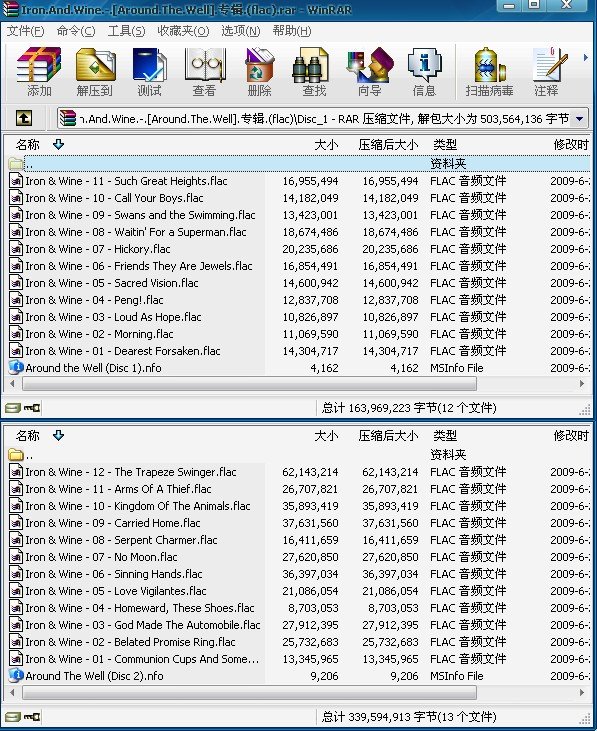
Task: Click the Disc 1 nfo file icon
Action: pos(16,367)
